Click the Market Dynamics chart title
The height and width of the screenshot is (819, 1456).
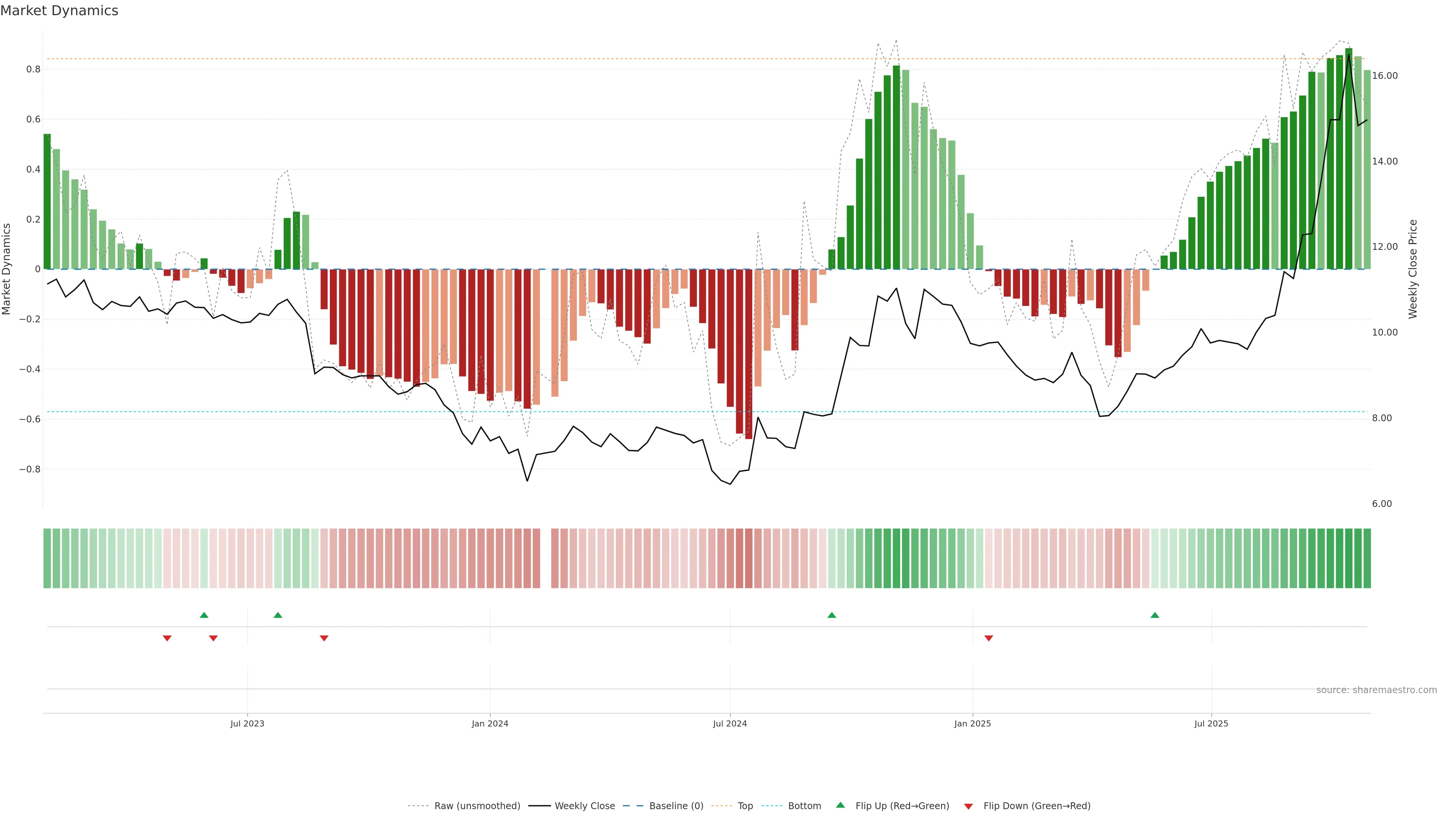click(x=60, y=11)
